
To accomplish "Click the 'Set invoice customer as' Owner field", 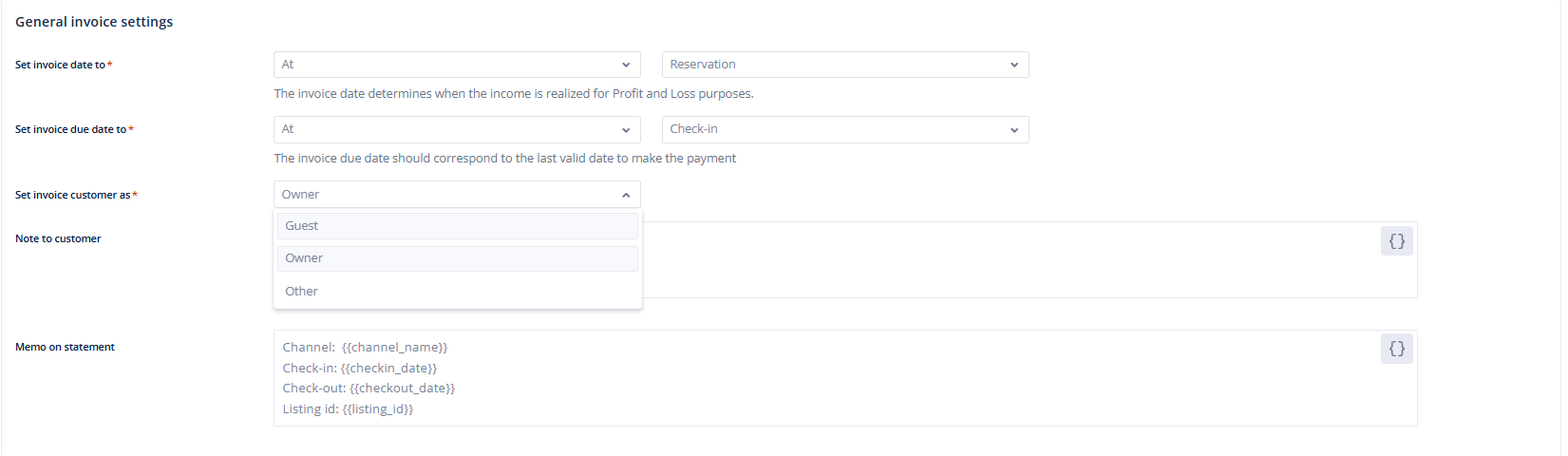I will pos(457,194).
